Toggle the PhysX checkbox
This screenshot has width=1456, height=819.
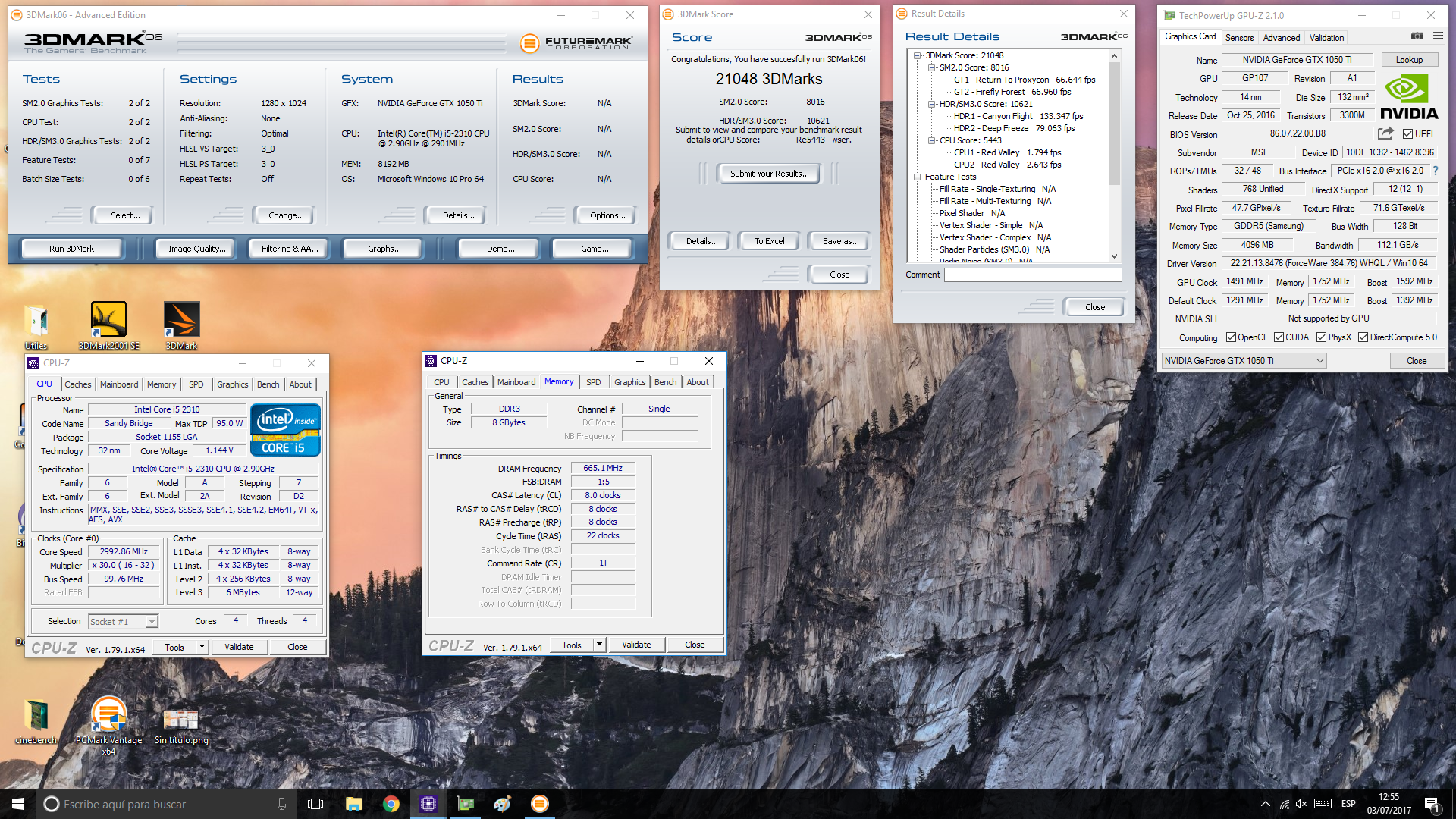coord(1321,337)
